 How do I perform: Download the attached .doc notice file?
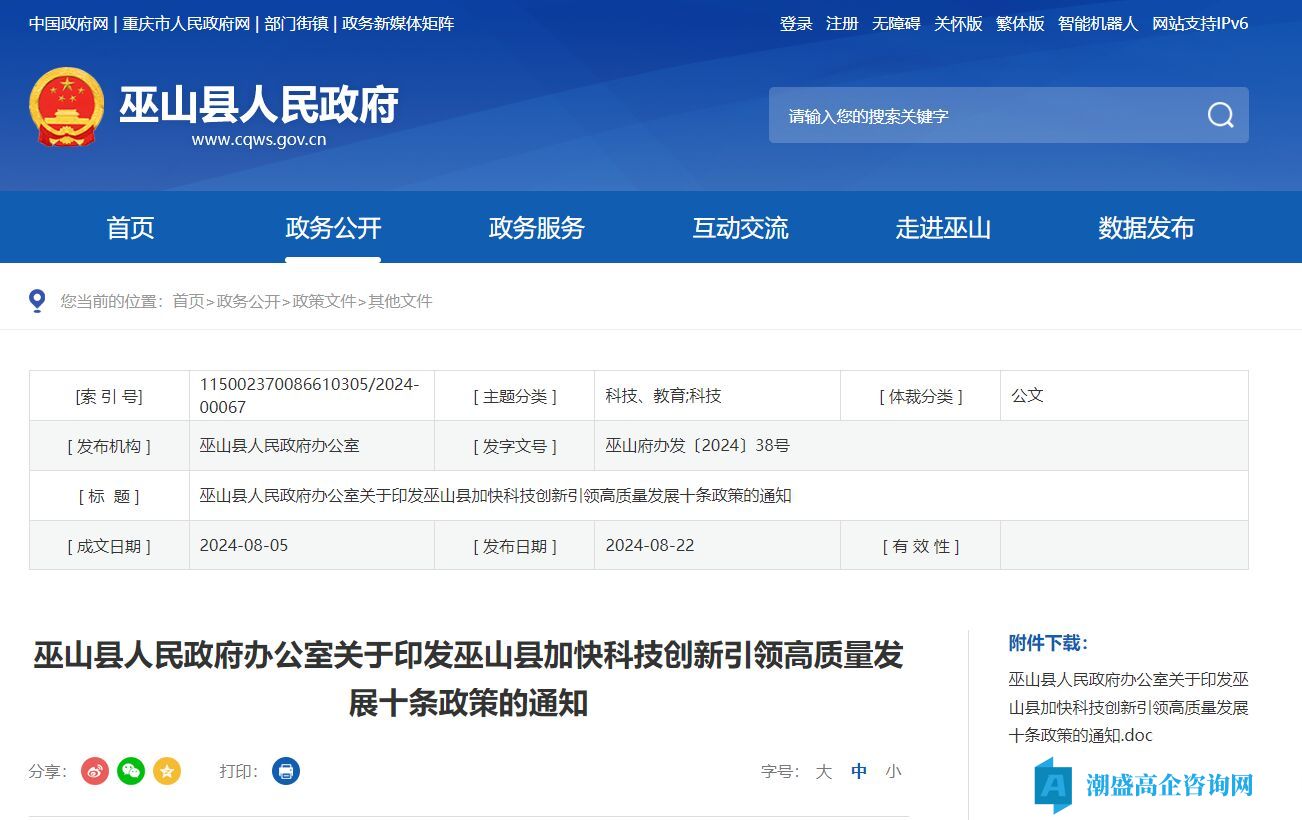pos(1128,707)
